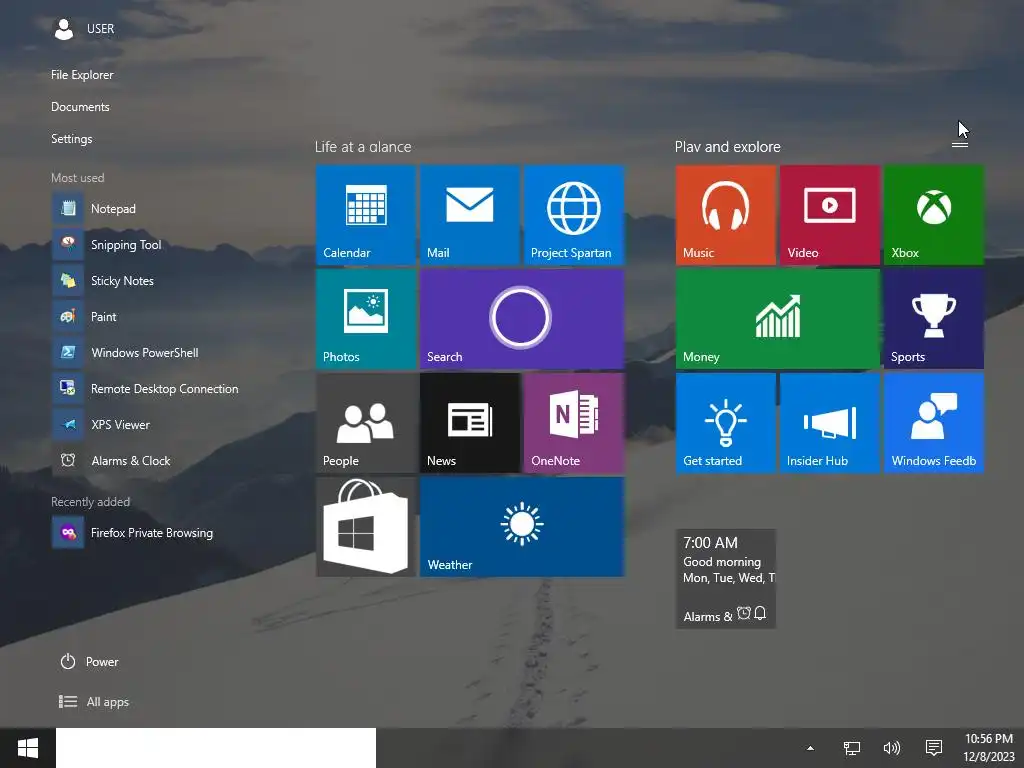Screen dimensions: 1024x768
Task: Open the People tile
Action: [365, 423]
